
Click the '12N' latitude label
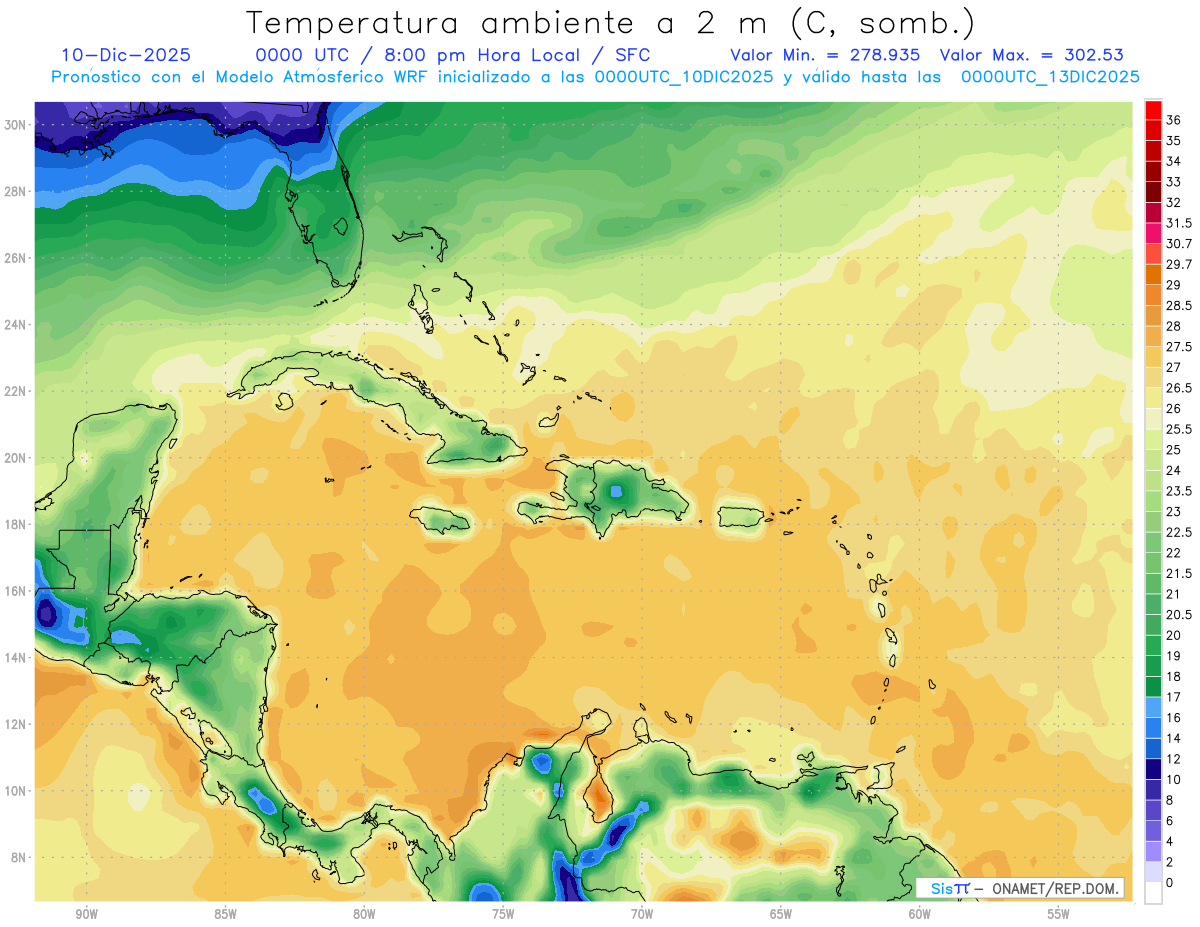click(x=16, y=724)
